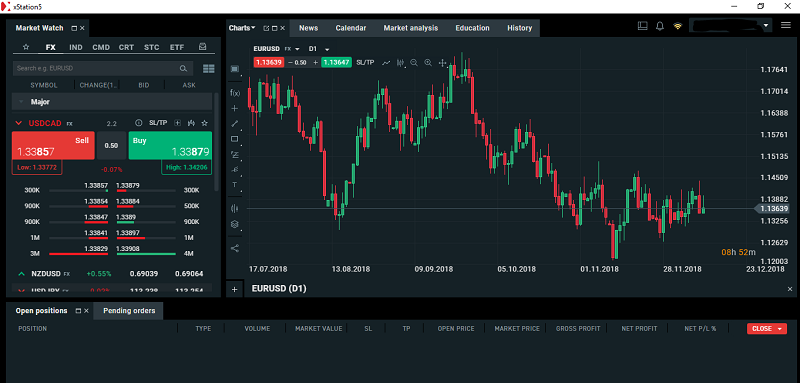Viewport: 800px width, 383px height.
Task: Select the trend line drawing tool
Action: tap(235, 123)
